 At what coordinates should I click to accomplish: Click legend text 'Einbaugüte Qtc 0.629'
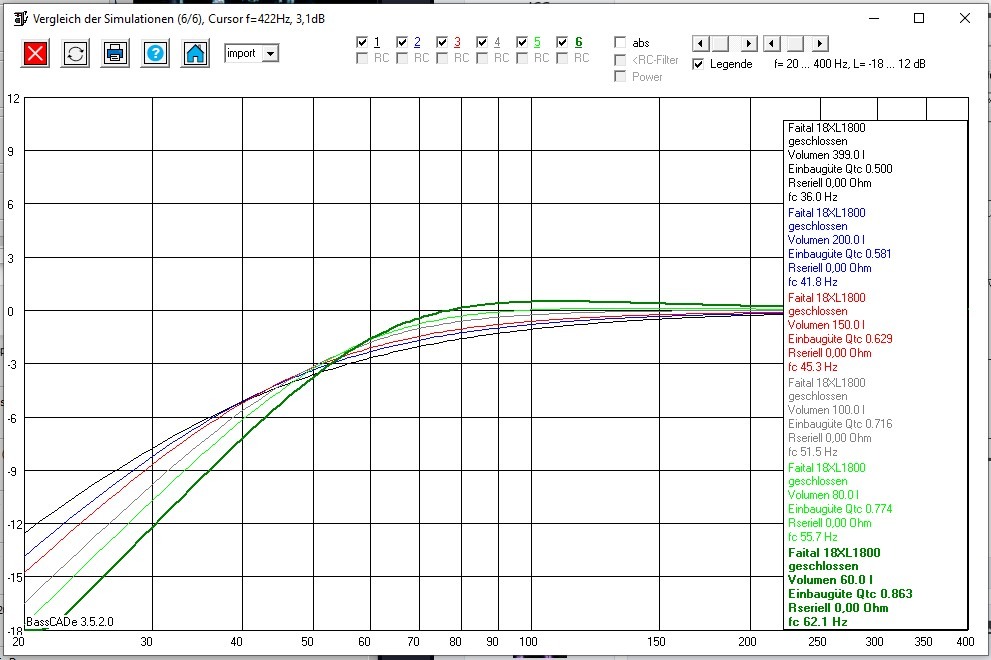click(840, 339)
